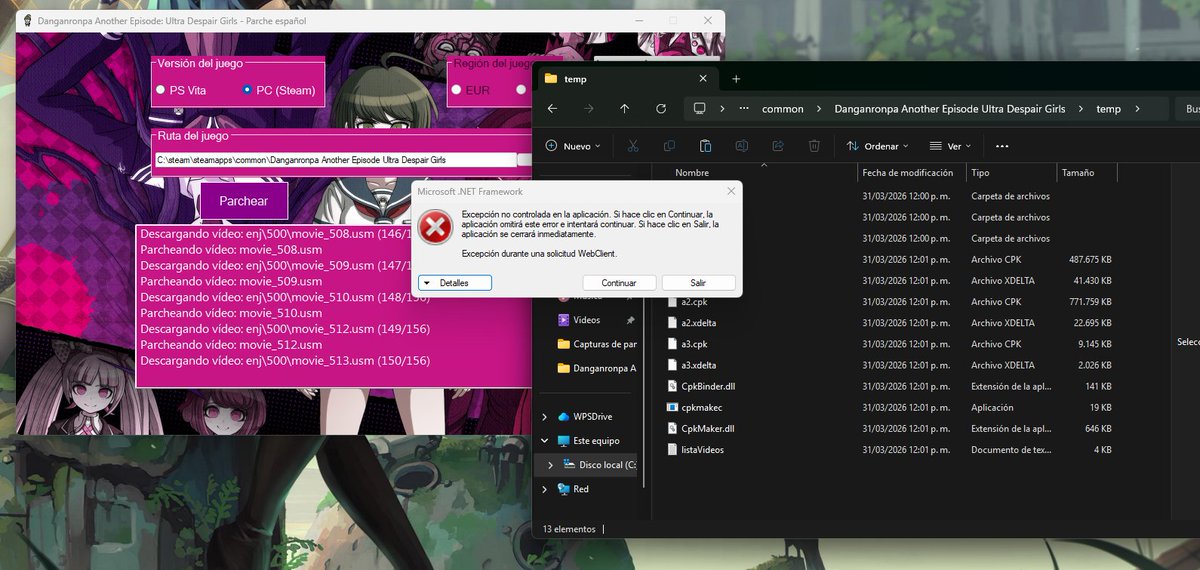Select the EUR region radio option
Image resolution: width=1200 pixels, height=570 pixels.
(x=471, y=90)
